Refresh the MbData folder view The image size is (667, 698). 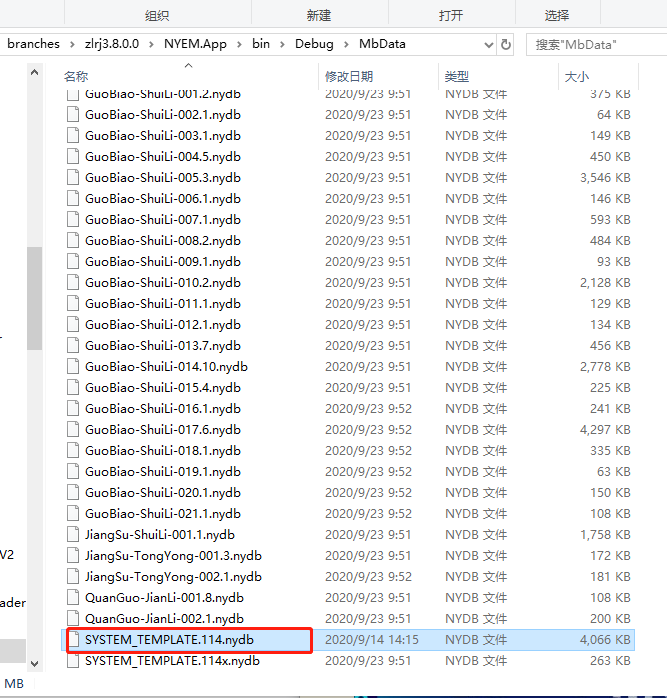(x=506, y=44)
